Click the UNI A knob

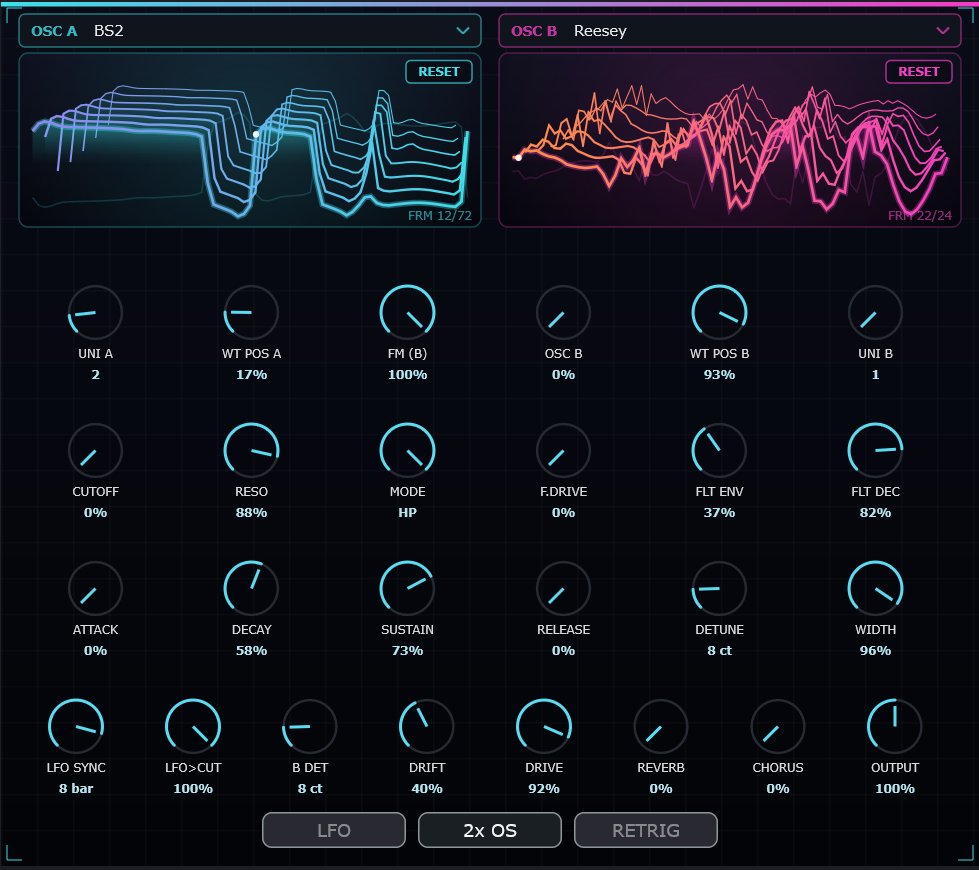click(x=96, y=313)
